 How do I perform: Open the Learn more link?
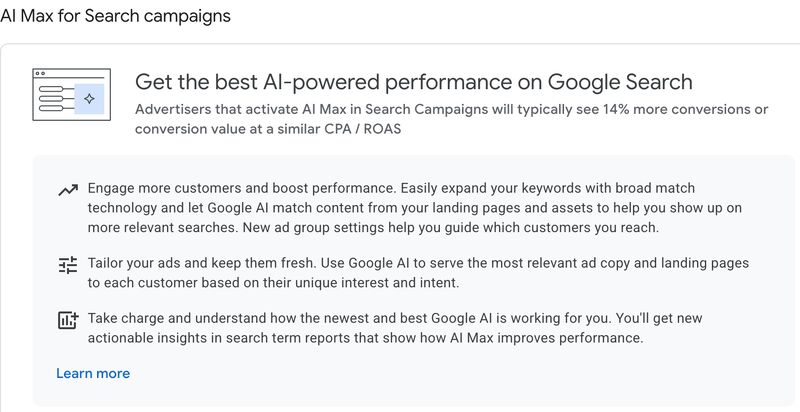tap(93, 373)
